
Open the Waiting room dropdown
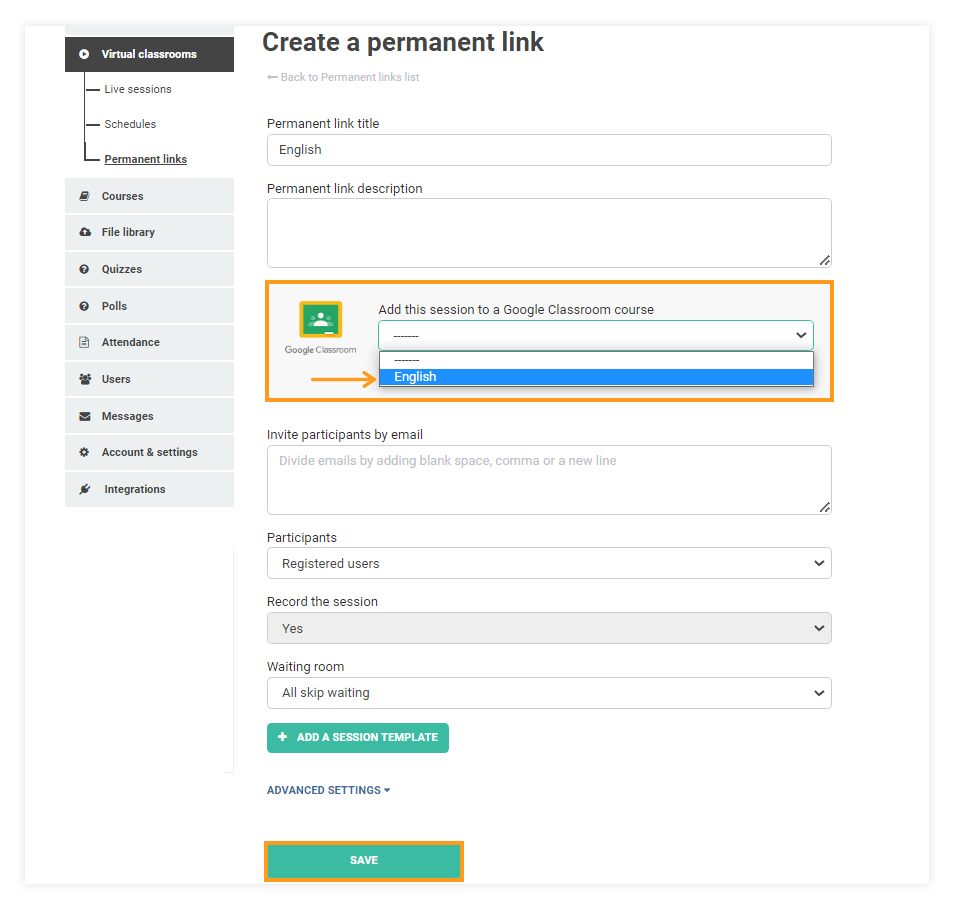(549, 693)
